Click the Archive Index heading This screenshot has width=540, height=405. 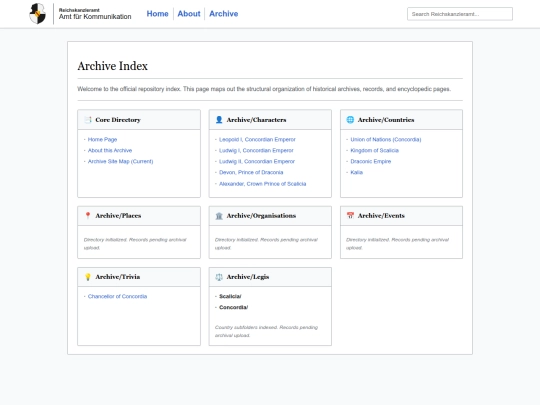pyautogui.click(x=112, y=66)
